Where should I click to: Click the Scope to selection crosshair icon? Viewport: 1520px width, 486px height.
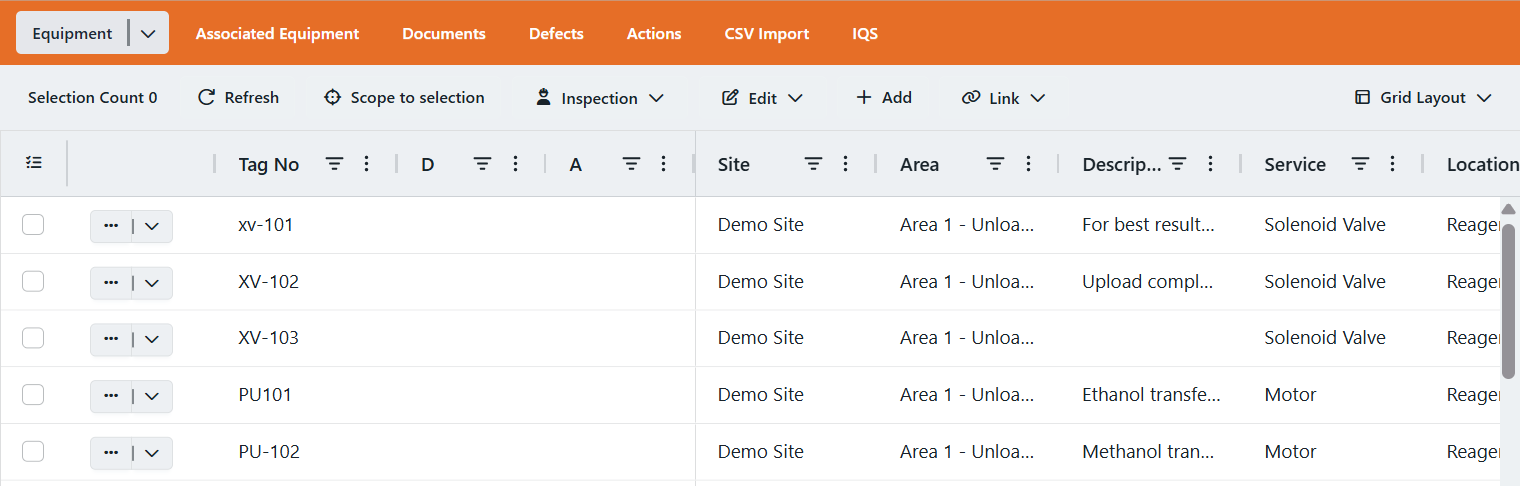tap(333, 97)
